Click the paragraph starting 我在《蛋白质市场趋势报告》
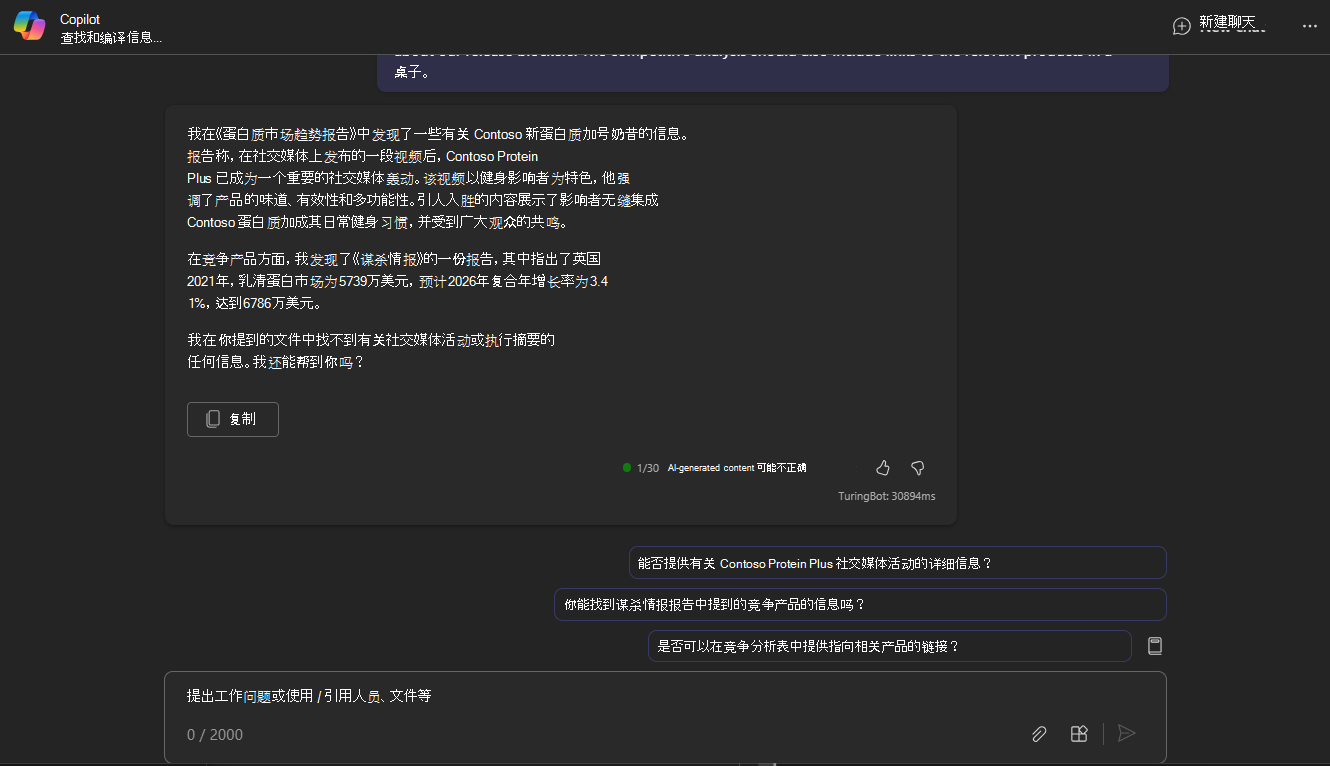Image resolution: width=1330 pixels, height=766 pixels. pos(438,178)
